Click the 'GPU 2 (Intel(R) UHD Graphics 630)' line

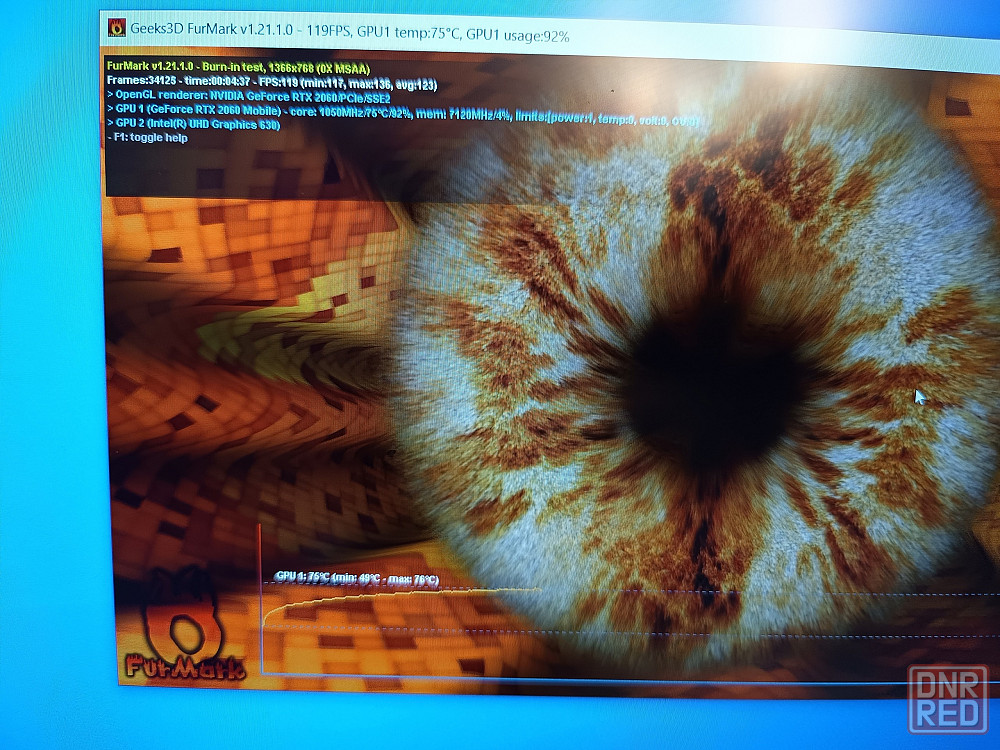click(x=193, y=124)
